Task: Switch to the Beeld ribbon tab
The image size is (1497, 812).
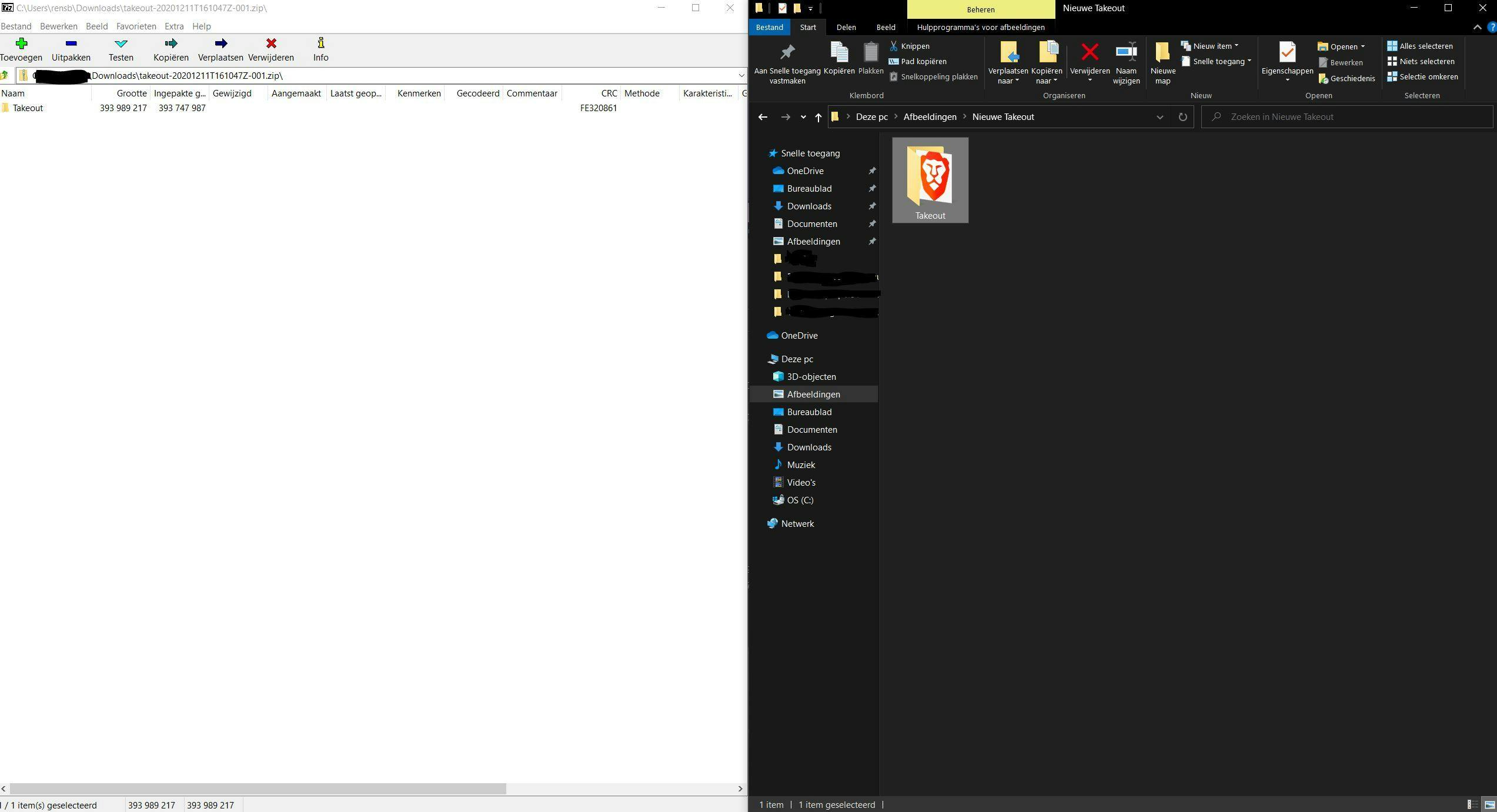Action: click(885, 27)
